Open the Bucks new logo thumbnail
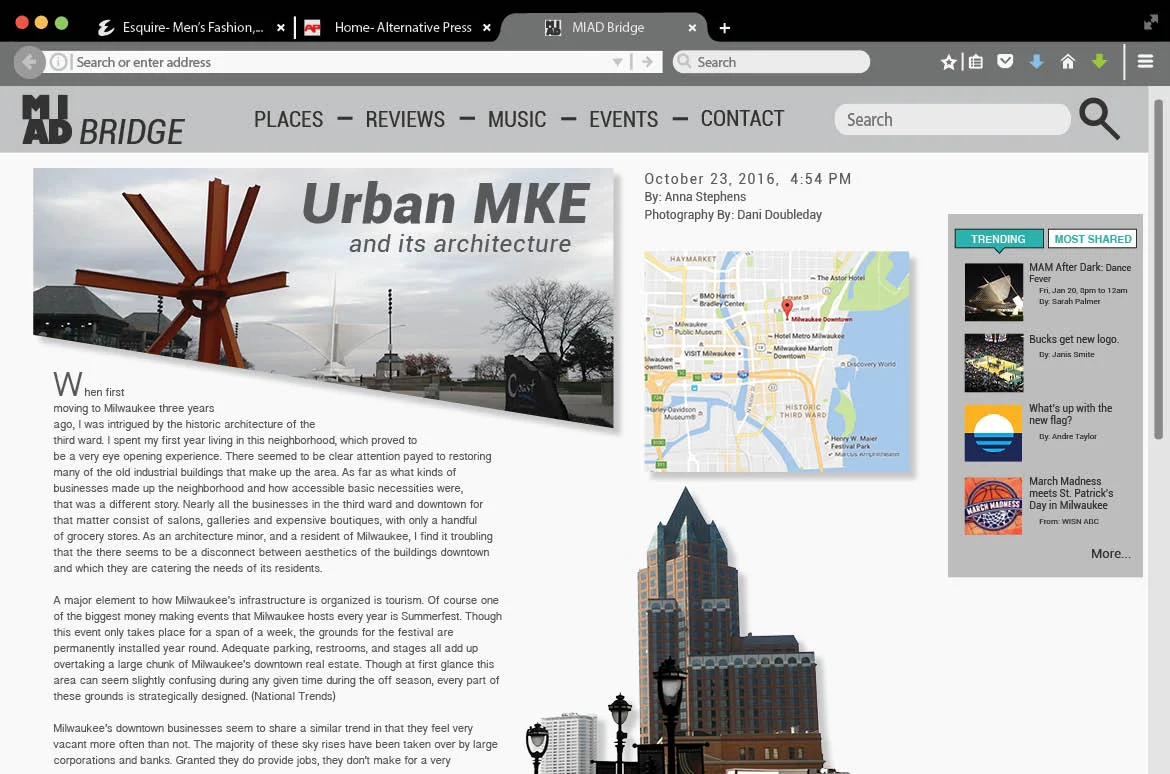Viewport: 1170px width, 774px height. pos(993,363)
